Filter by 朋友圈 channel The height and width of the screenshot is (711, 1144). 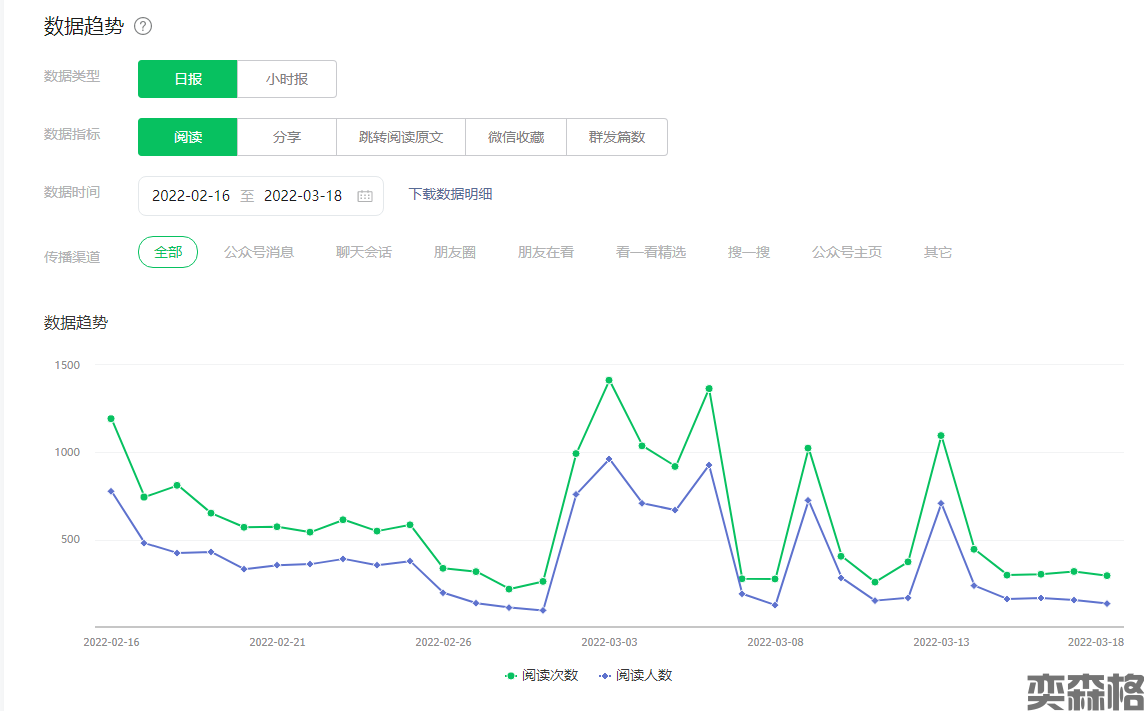455,252
